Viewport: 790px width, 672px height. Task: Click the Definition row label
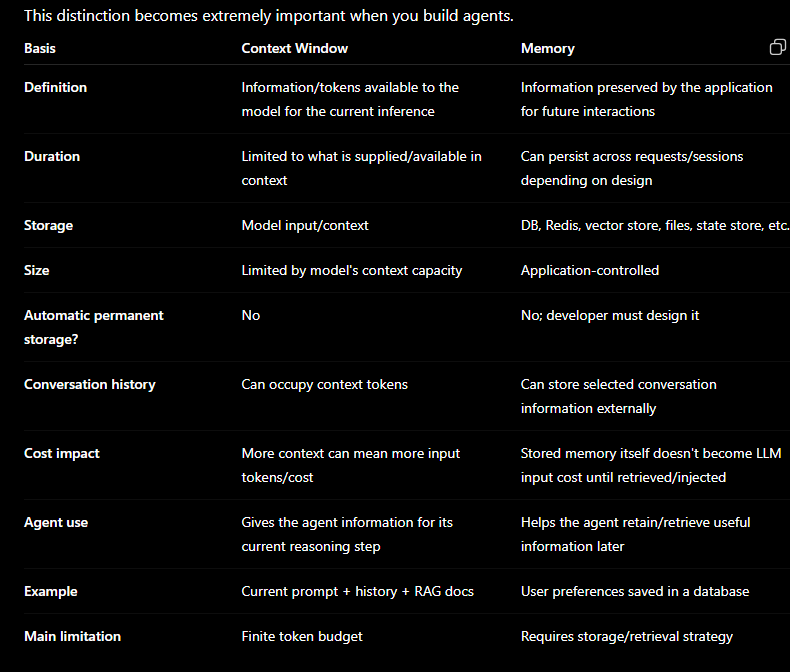[x=55, y=87]
